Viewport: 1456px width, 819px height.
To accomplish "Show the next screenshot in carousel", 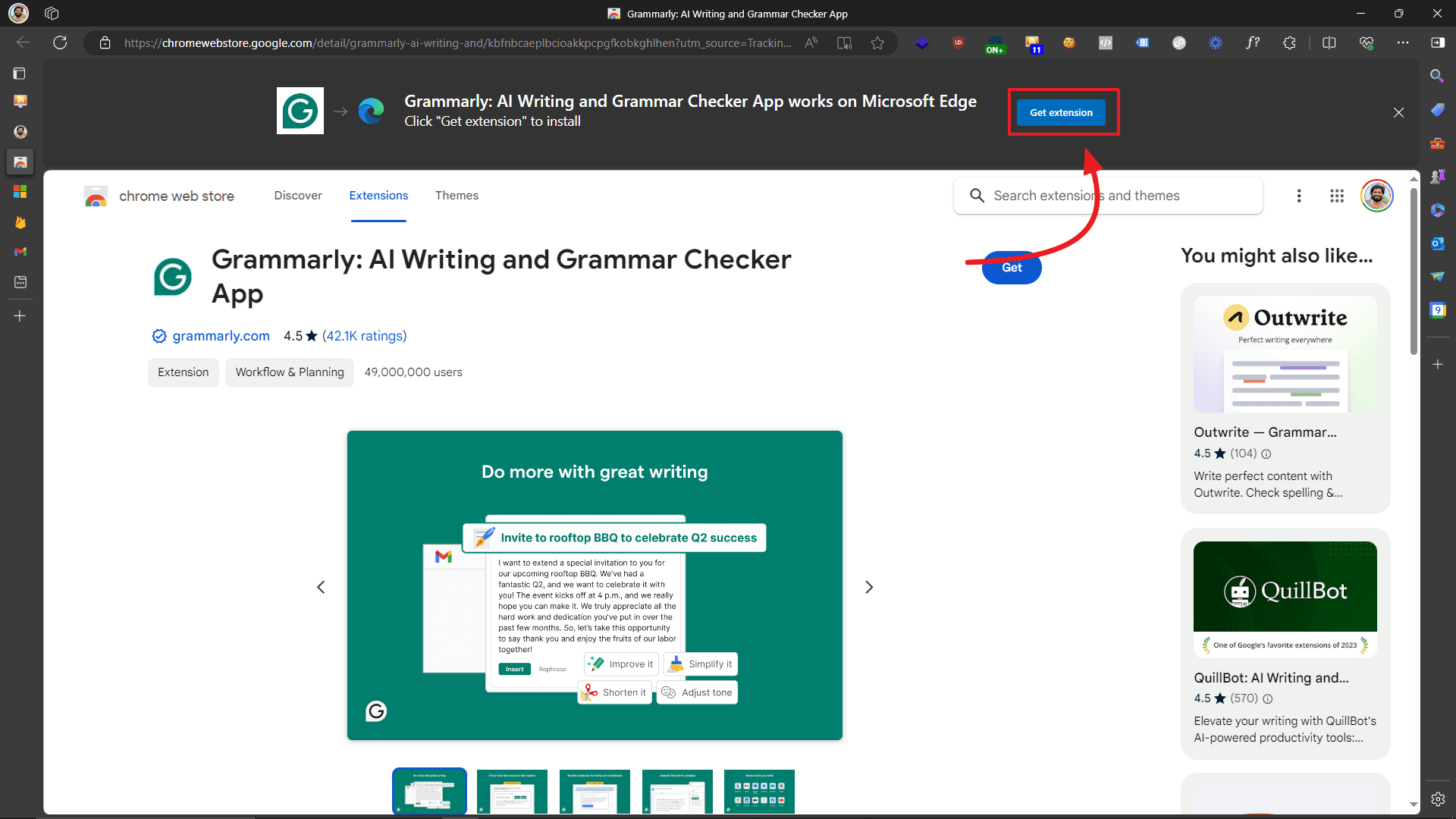I will tap(869, 587).
